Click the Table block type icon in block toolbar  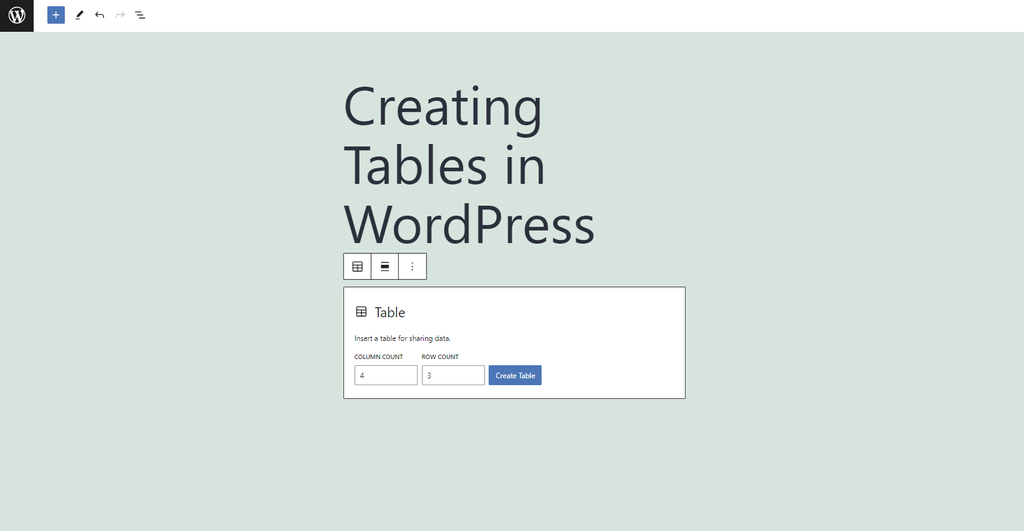357,266
